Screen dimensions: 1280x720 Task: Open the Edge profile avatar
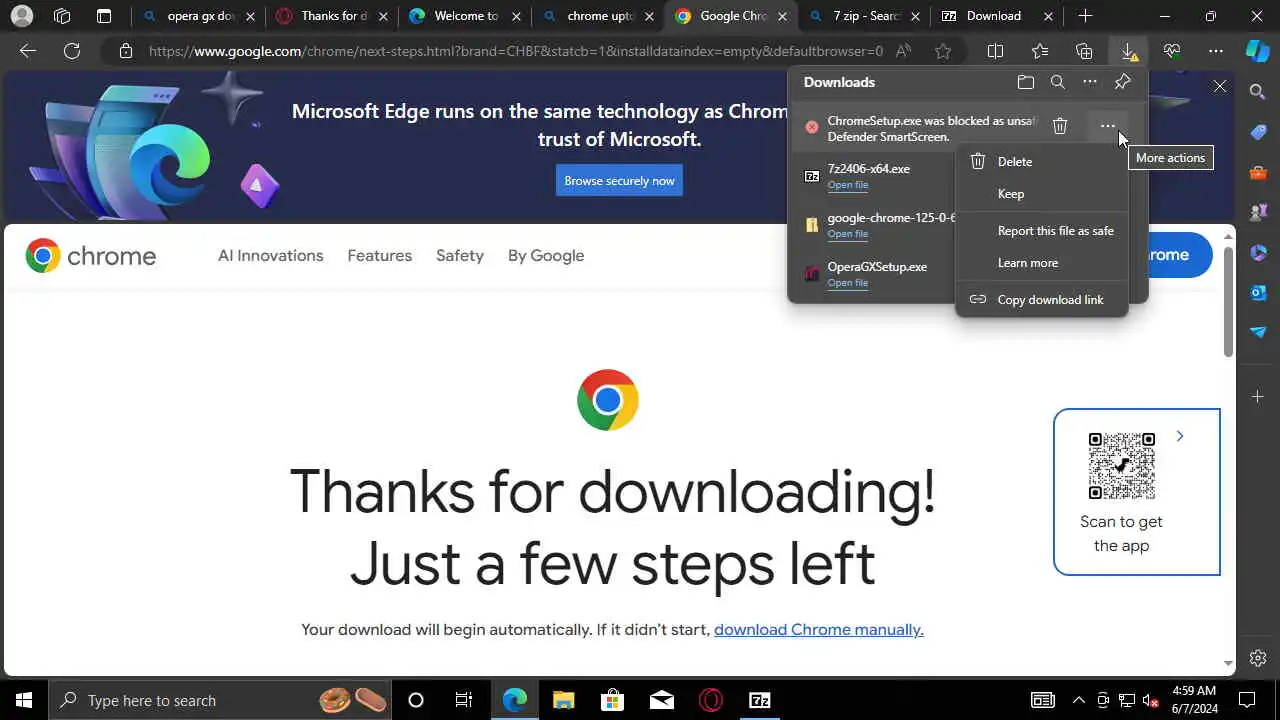(21, 16)
